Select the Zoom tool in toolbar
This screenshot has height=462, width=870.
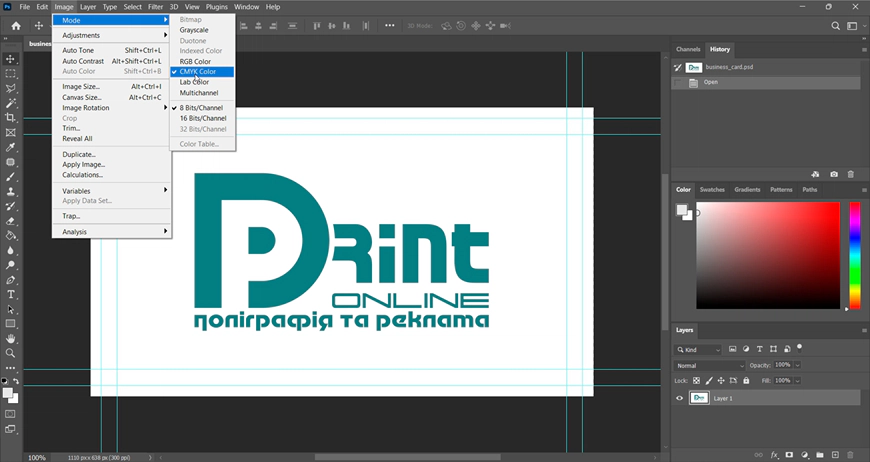point(10,353)
